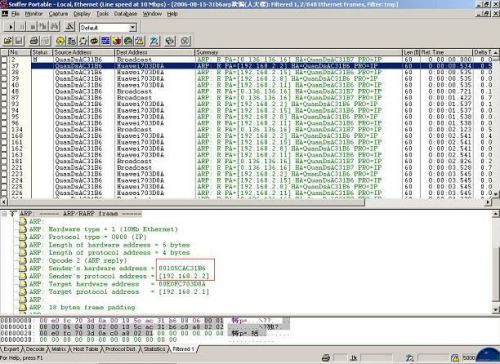The width and height of the screenshot is (500, 364).
Task: Switch to the Decode tab
Action: [x=35, y=349]
